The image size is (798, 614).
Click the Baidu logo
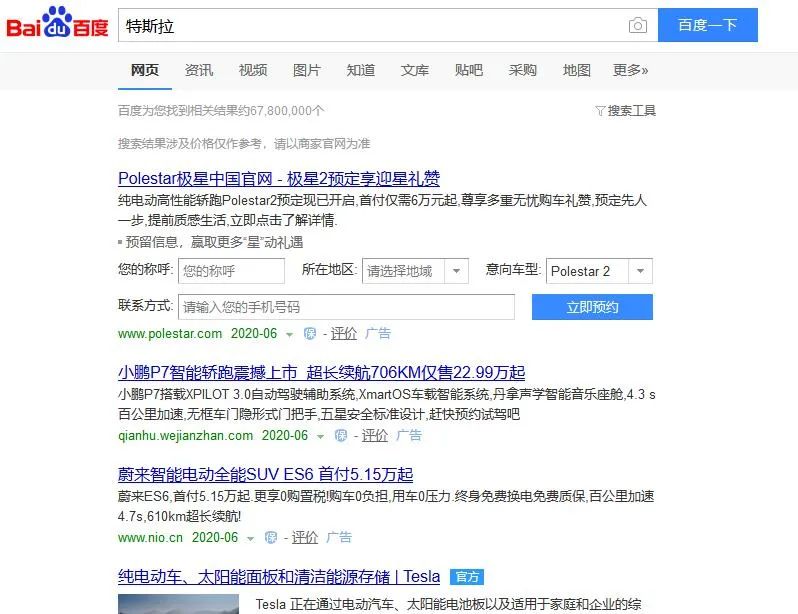[57, 23]
